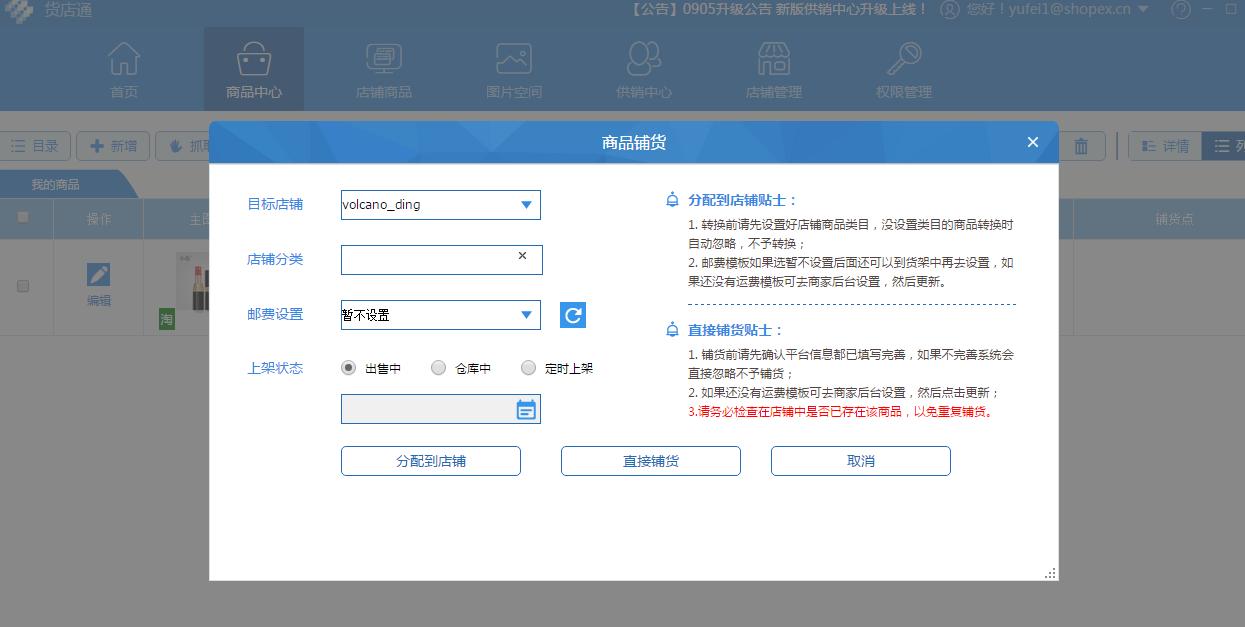Click the 分配到店铺 button
Image resolution: width=1245 pixels, height=627 pixels.
click(431, 461)
